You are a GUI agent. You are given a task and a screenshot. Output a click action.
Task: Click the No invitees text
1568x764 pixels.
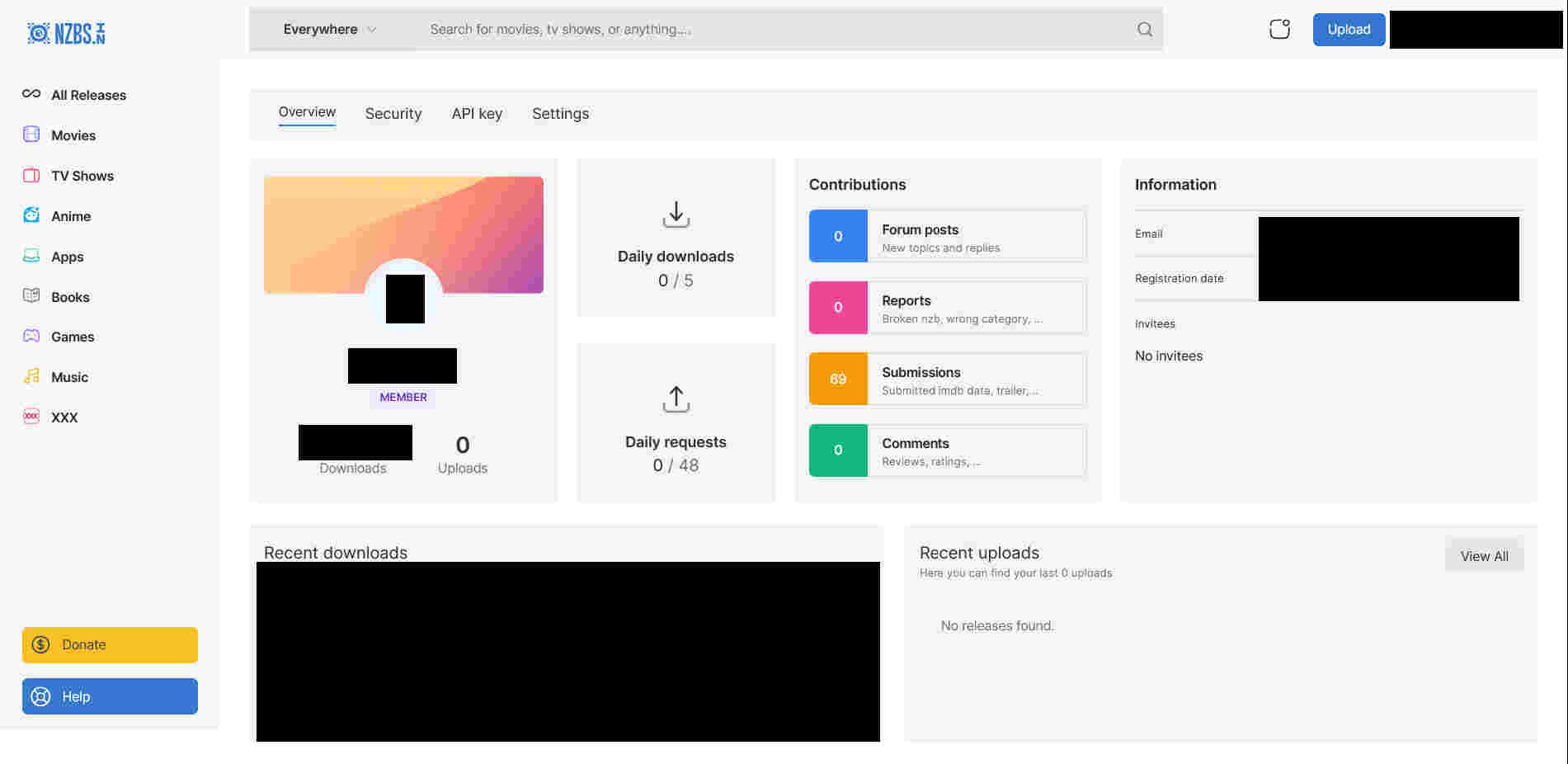(x=1169, y=356)
